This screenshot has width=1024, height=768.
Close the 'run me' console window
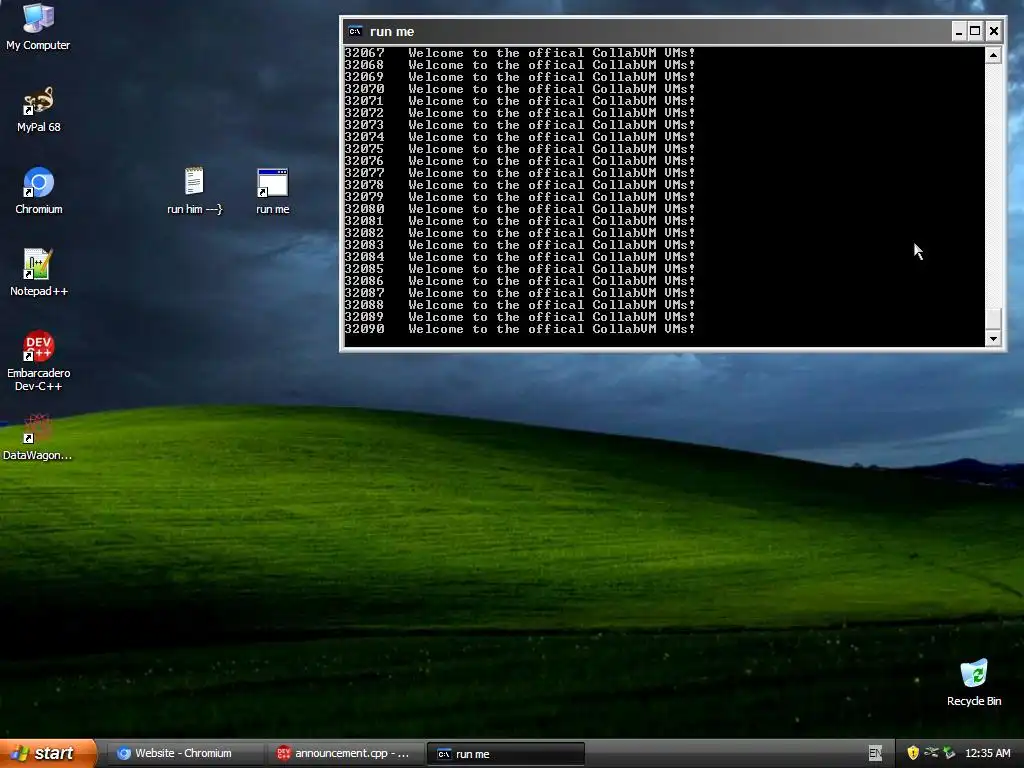993,31
